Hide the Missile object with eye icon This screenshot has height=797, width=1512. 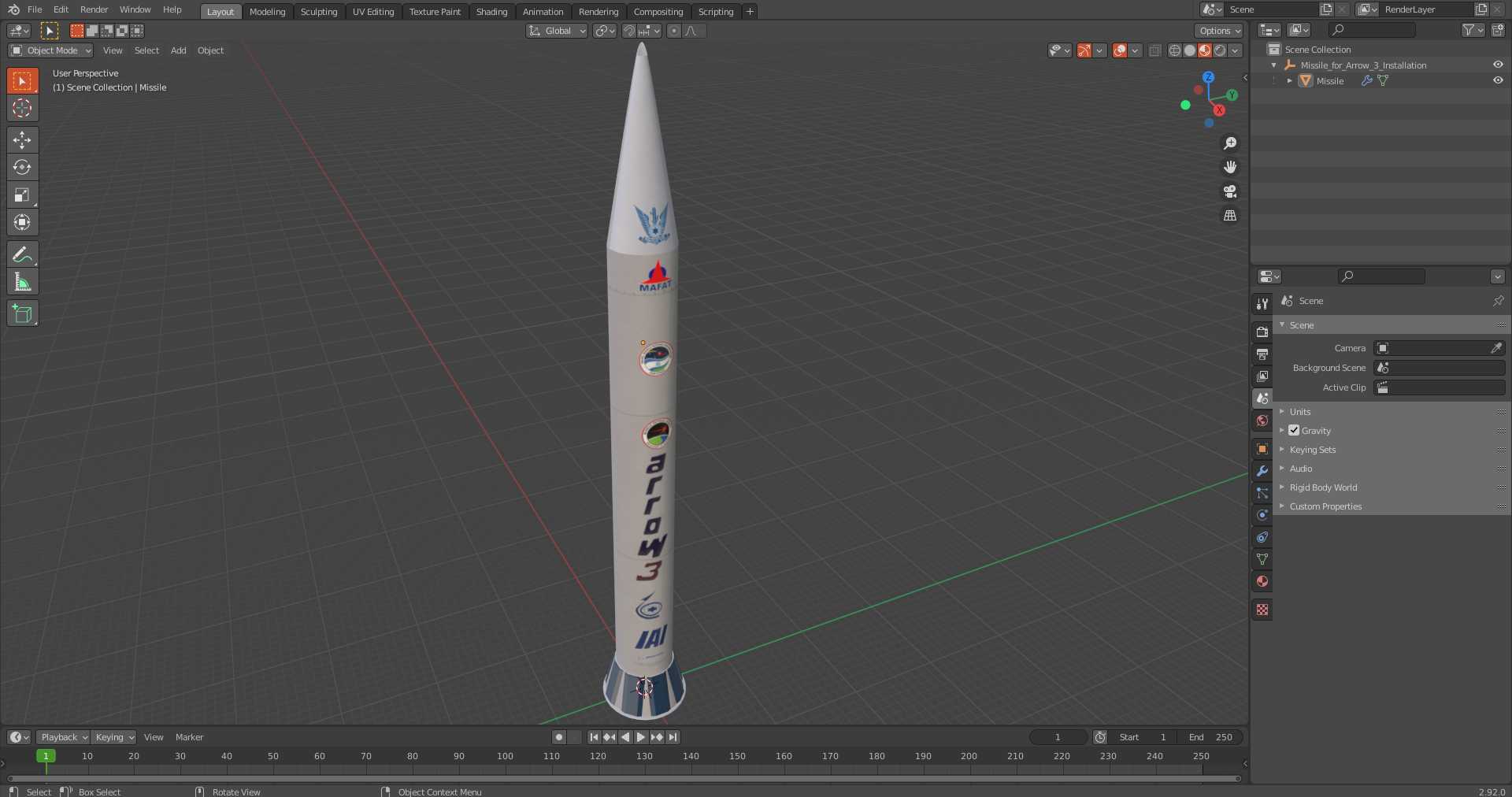click(x=1498, y=80)
